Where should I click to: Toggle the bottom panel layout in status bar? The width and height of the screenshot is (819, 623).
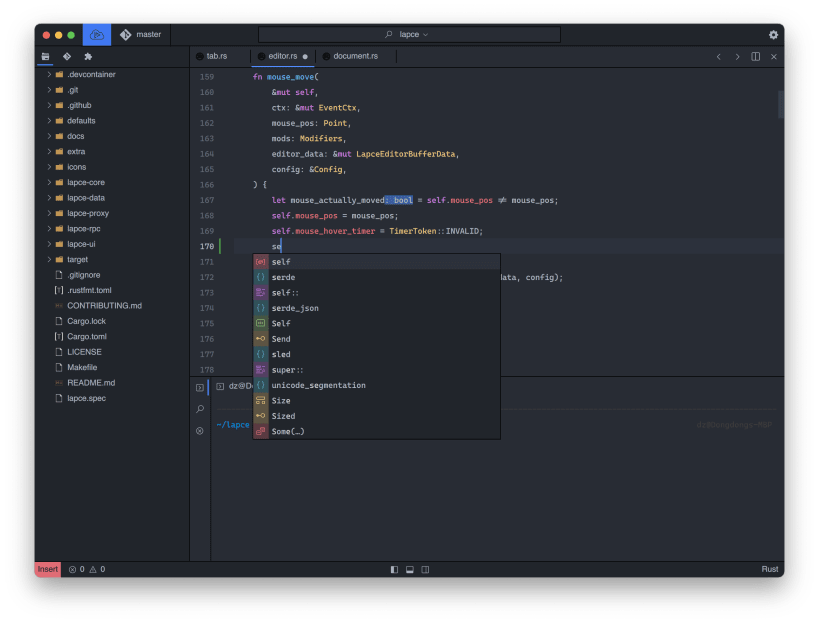(x=409, y=569)
